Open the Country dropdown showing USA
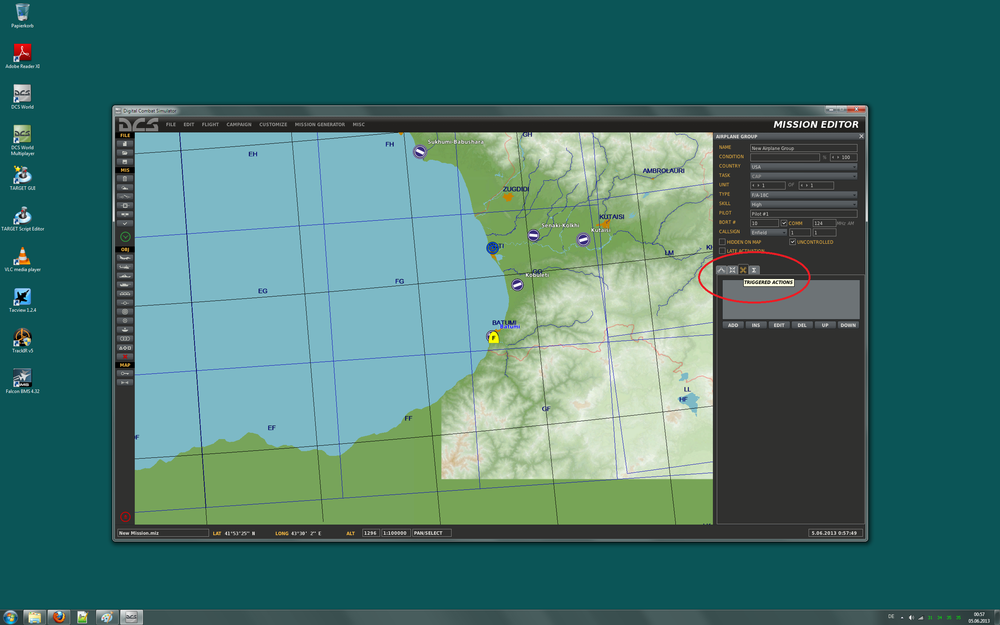Viewport: 1000px width, 625px height. pos(803,167)
